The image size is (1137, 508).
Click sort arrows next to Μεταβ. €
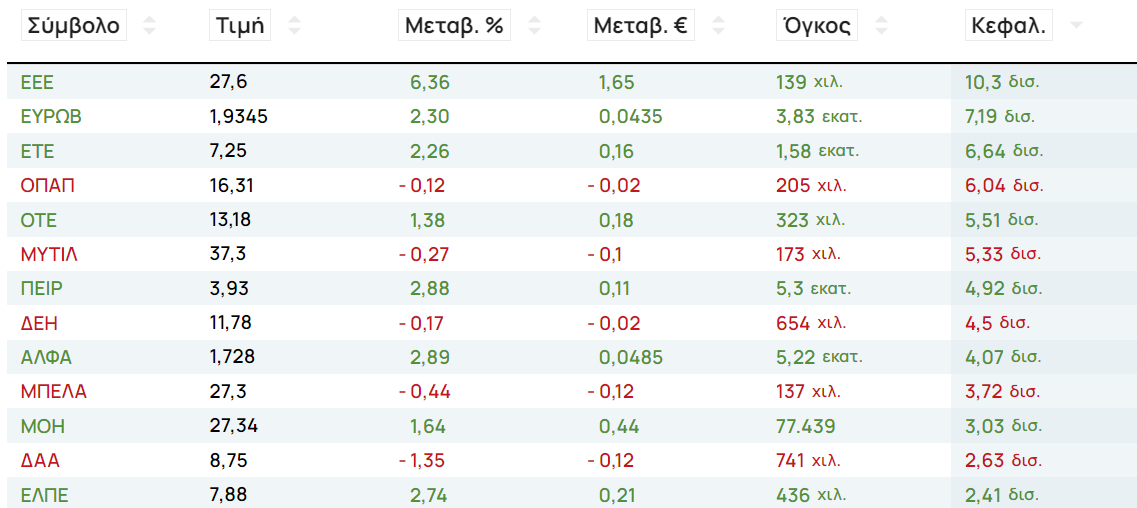(718, 27)
